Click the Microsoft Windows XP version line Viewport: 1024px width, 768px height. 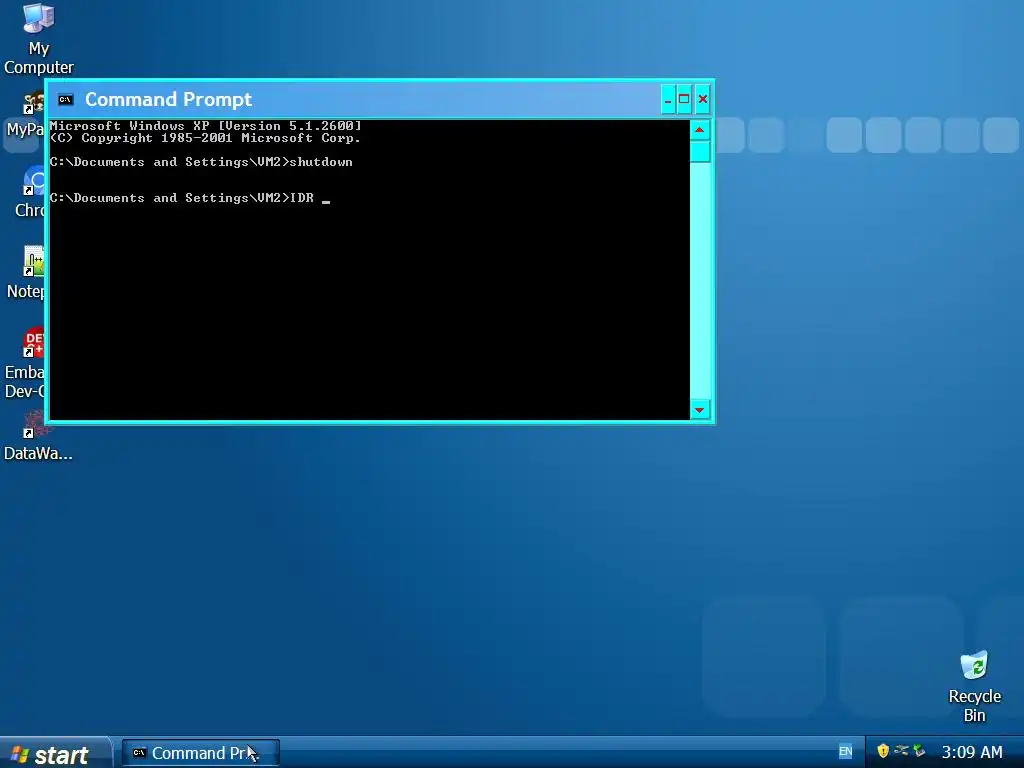coord(205,125)
